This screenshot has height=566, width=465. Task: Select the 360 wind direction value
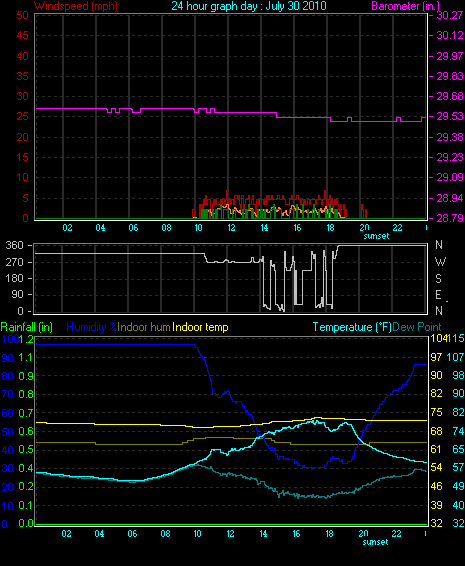pyautogui.click(x=14, y=245)
